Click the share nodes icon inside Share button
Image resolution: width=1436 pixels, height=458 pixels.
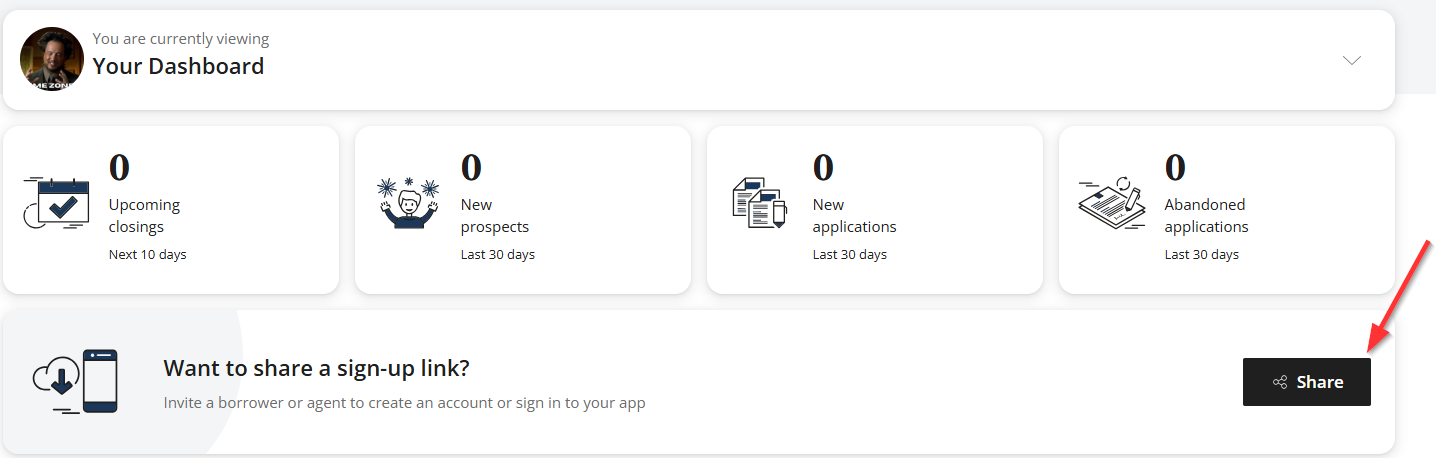(x=1279, y=382)
